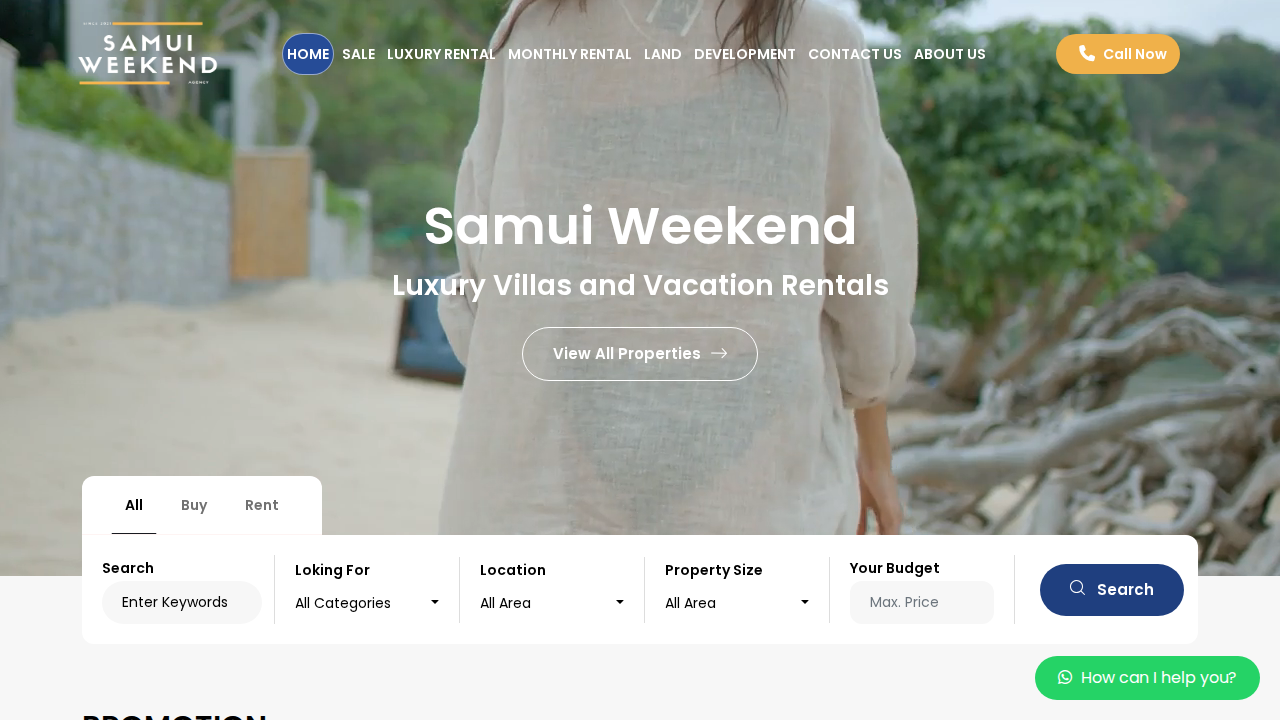Click the magnifier icon in Search button

pos(1077,588)
